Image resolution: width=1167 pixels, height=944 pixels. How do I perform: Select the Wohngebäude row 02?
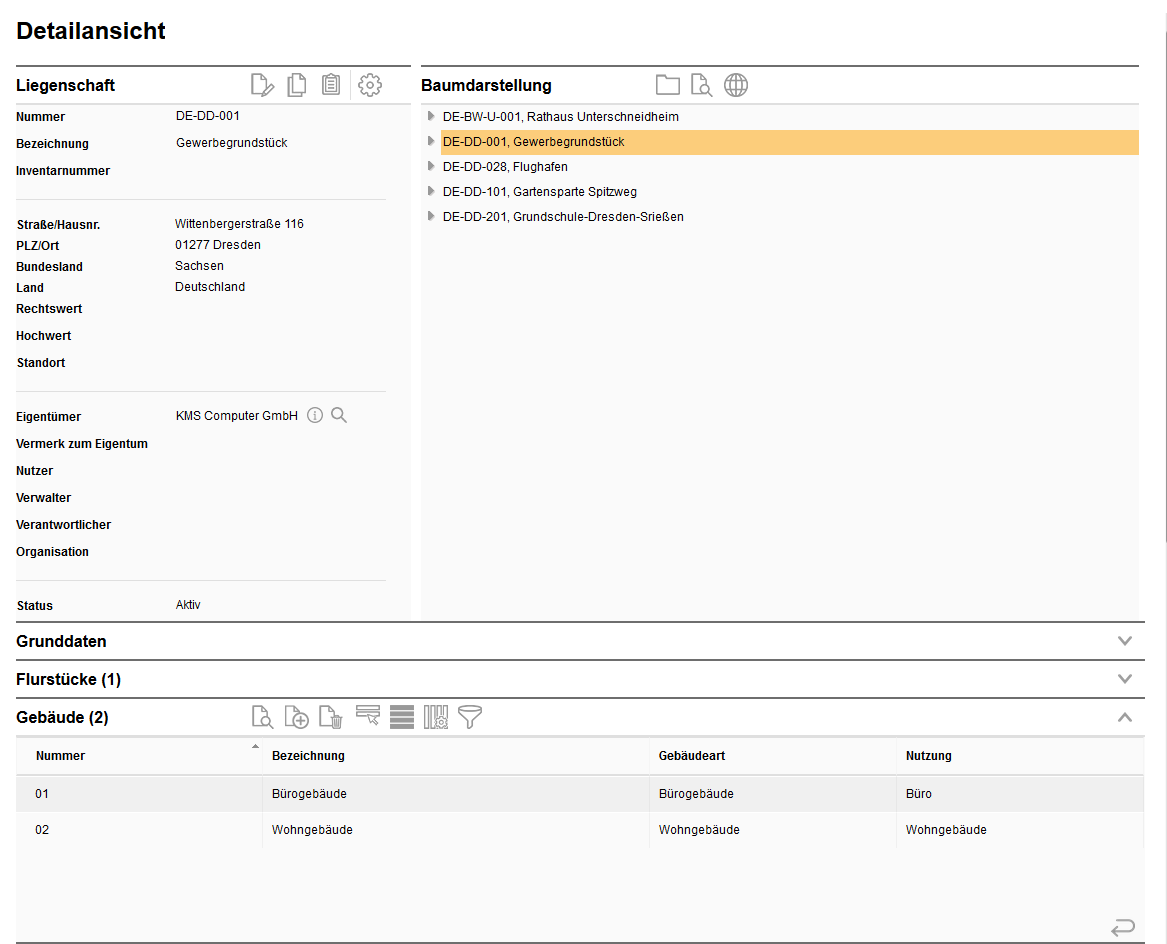[x=312, y=830]
